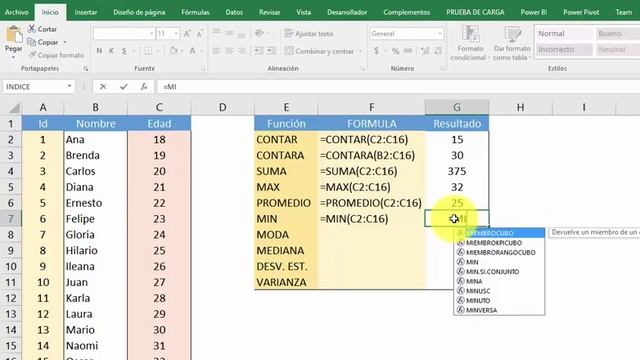
Task: Open the Número dialog launcher
Action: pyautogui.click(x=442, y=69)
